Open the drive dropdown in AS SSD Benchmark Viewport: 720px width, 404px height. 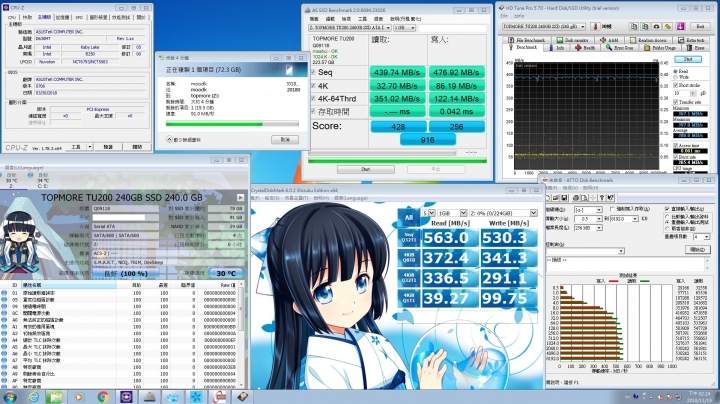(x=349, y=28)
